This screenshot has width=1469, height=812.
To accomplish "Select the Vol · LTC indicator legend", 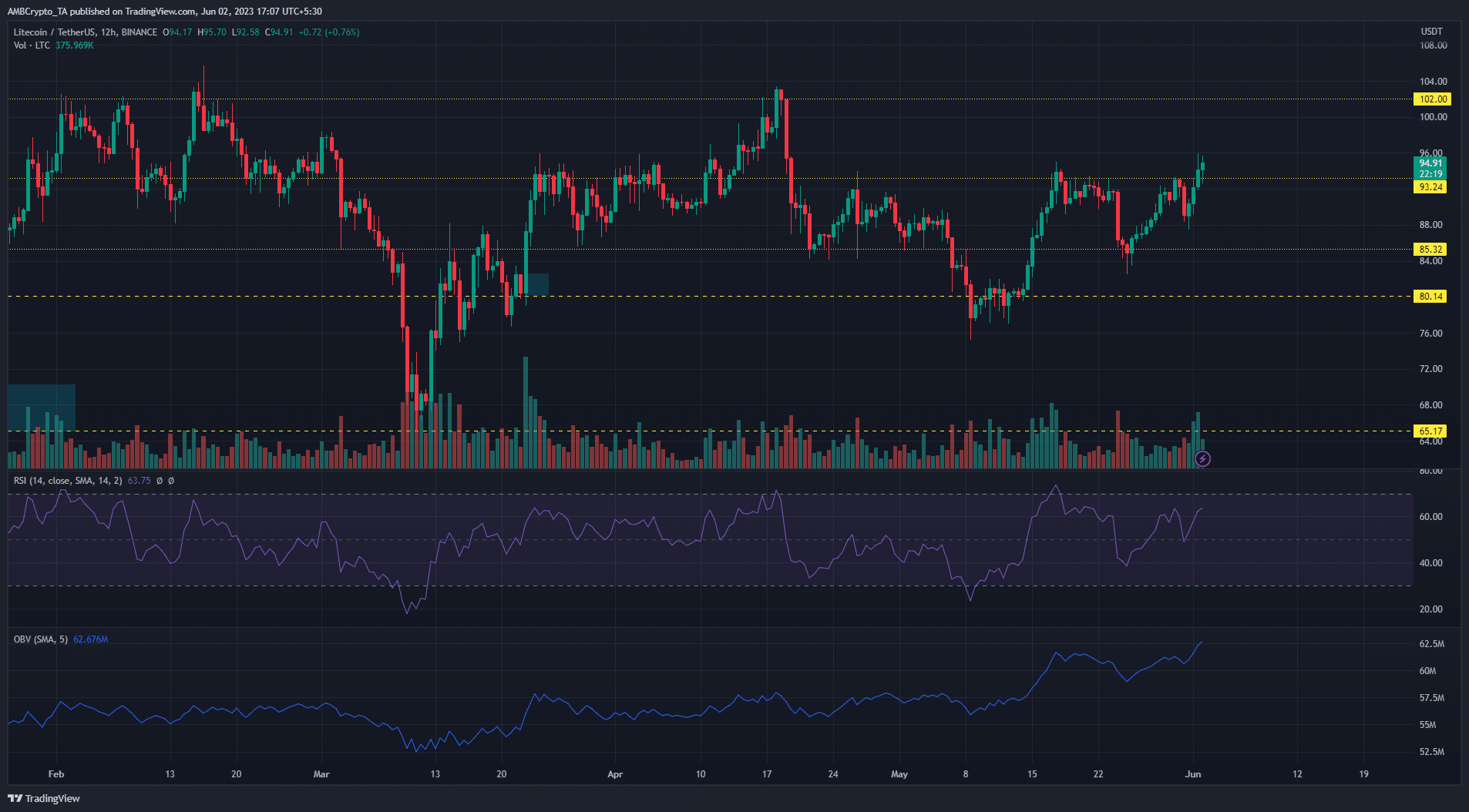I will 32,45.
